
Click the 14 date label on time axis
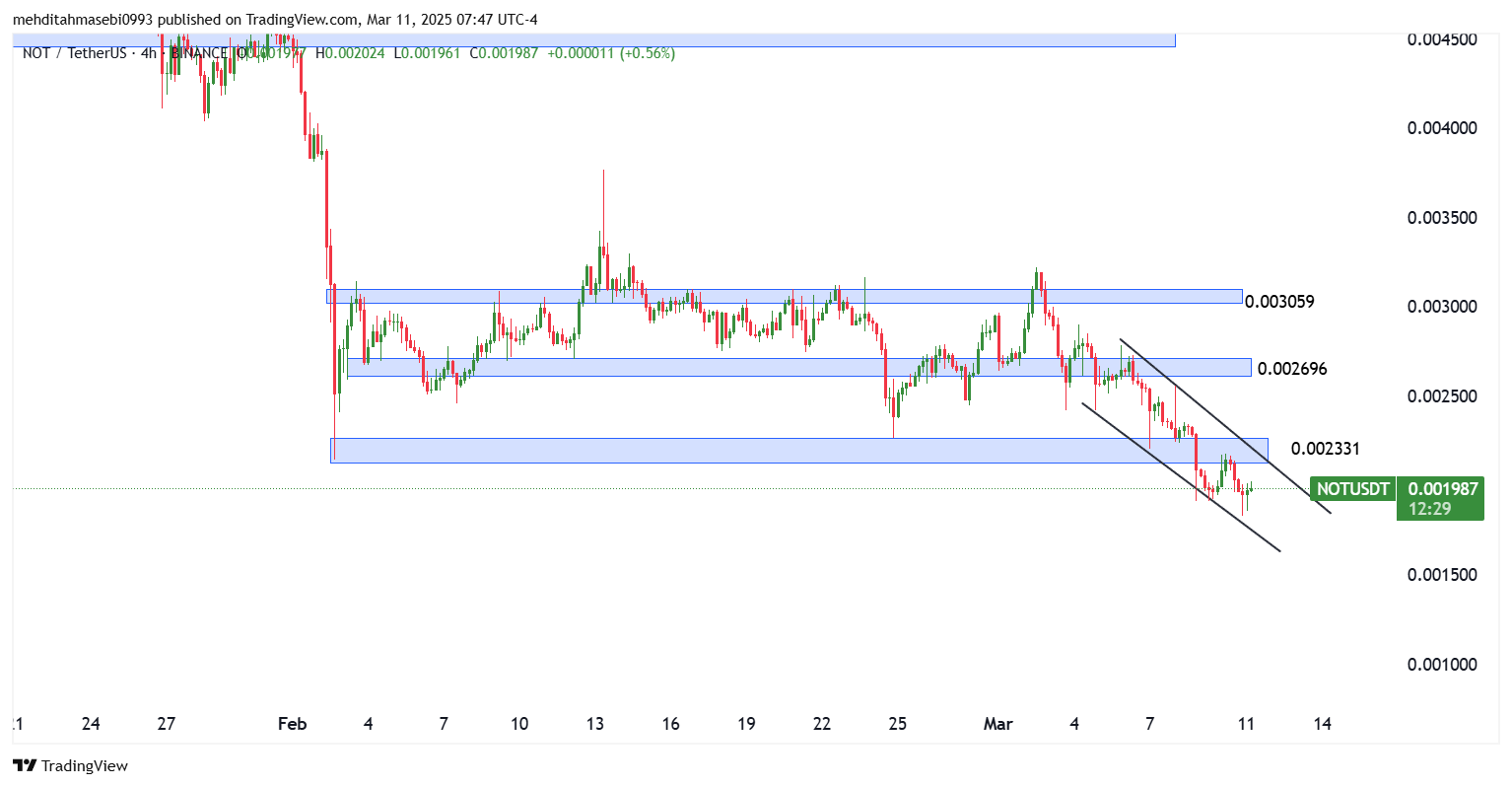[1323, 724]
